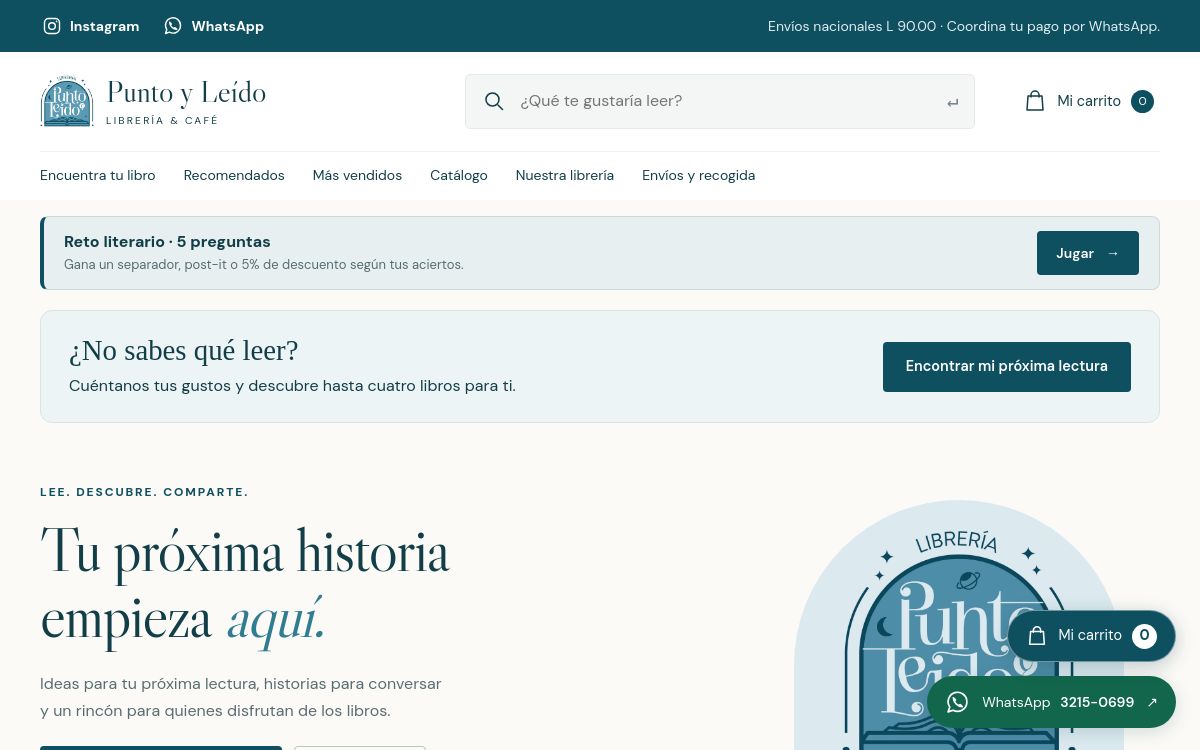This screenshot has height=750, width=1200.
Task: Click the Tu próxima historia headline
Action: click(245, 585)
